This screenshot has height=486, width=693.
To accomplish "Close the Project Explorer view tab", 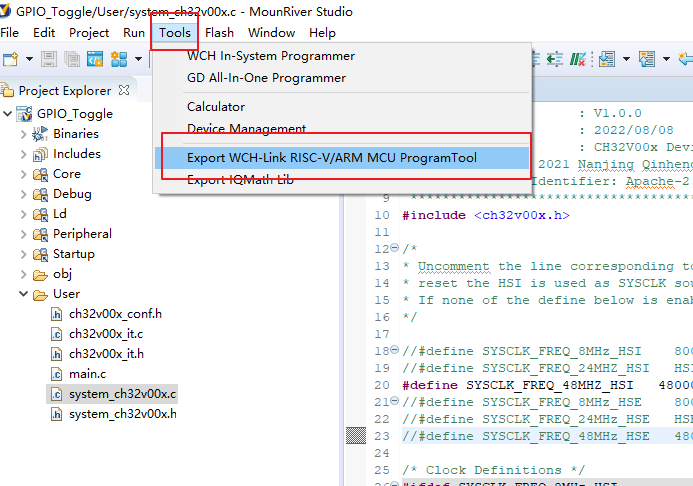I will (125, 90).
